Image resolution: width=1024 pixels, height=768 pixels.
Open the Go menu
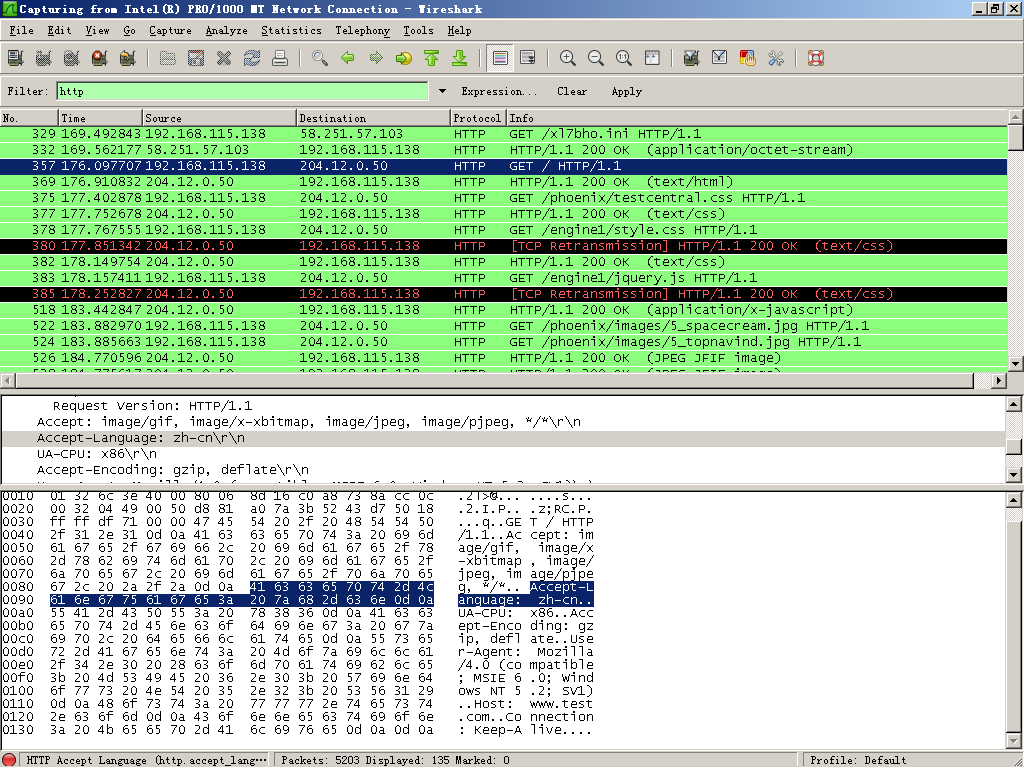click(x=129, y=30)
